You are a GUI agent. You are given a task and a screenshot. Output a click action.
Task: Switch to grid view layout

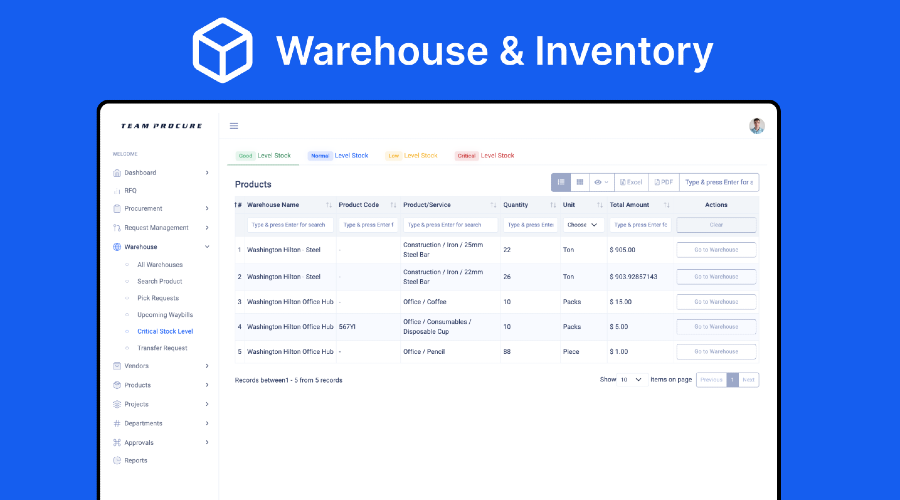(580, 182)
